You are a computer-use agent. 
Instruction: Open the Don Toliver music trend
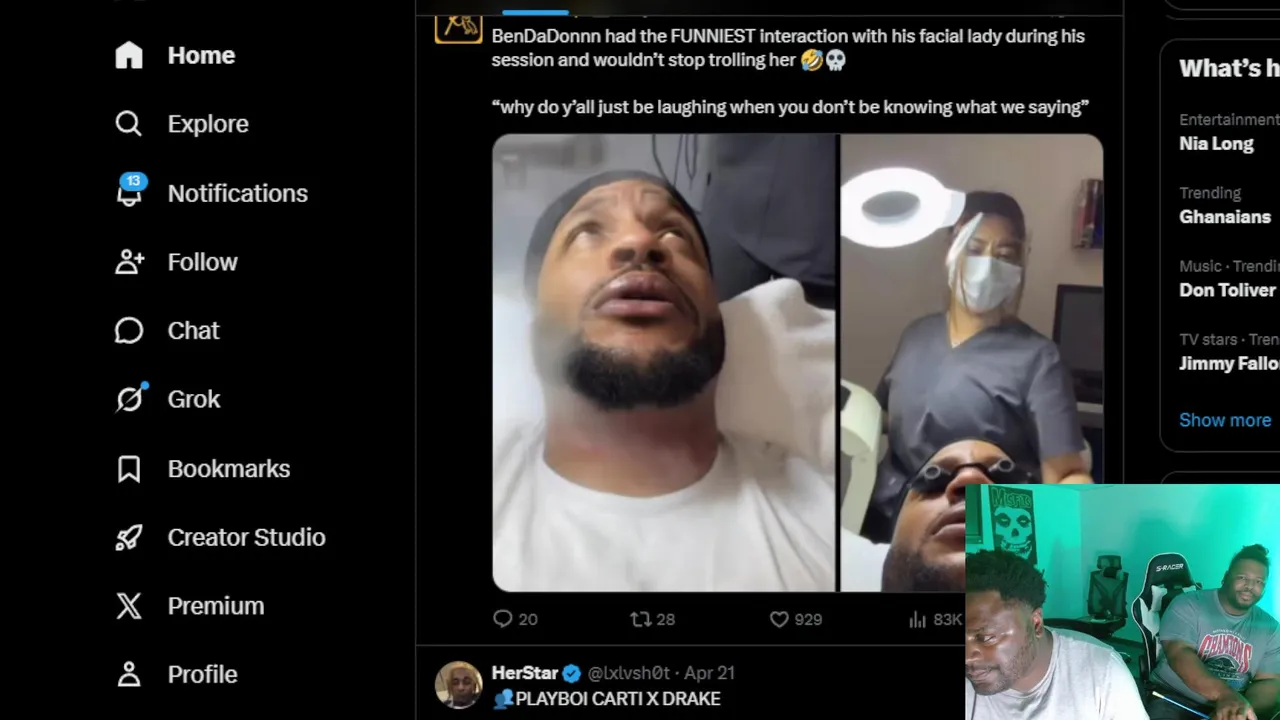(1227, 290)
